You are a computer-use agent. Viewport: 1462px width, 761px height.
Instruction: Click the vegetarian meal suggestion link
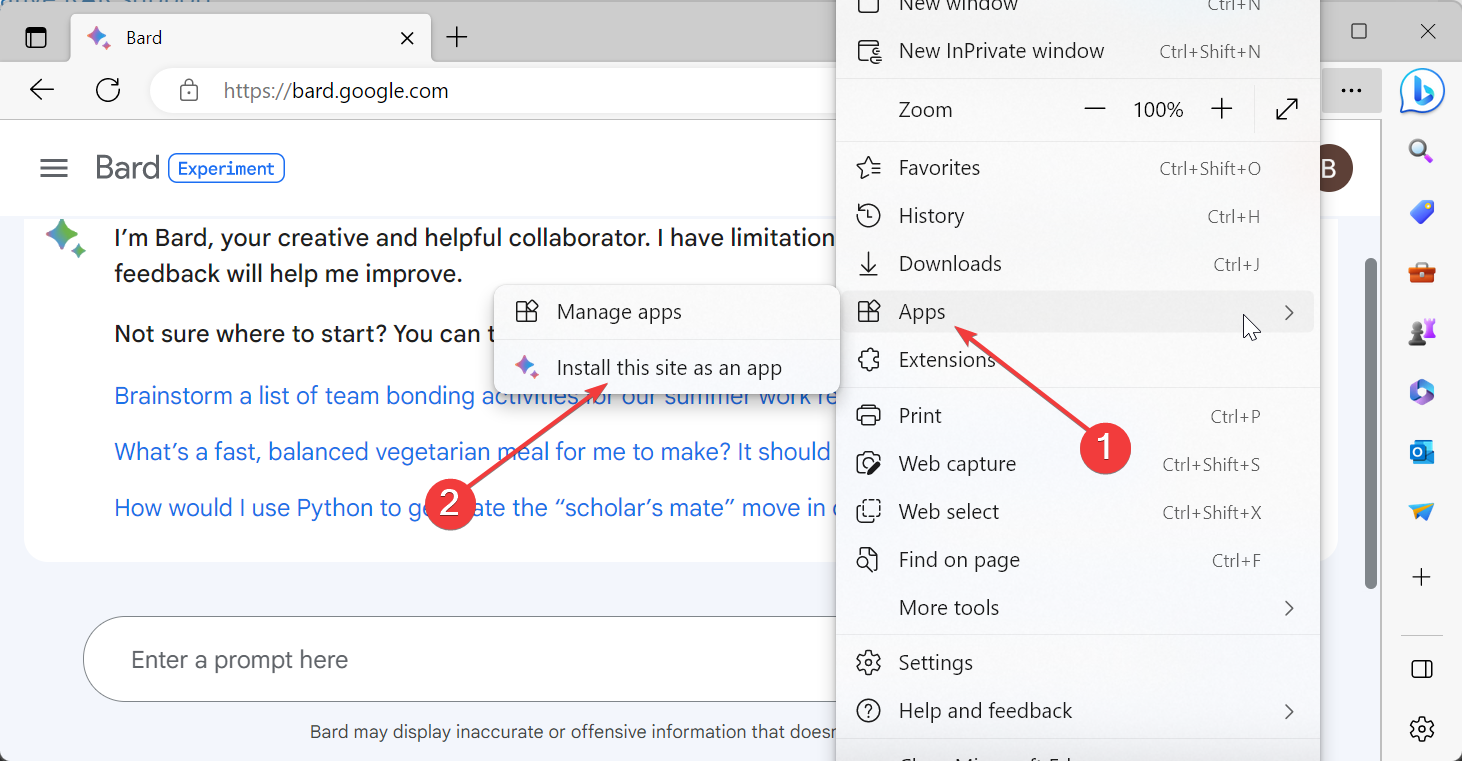pos(472,452)
